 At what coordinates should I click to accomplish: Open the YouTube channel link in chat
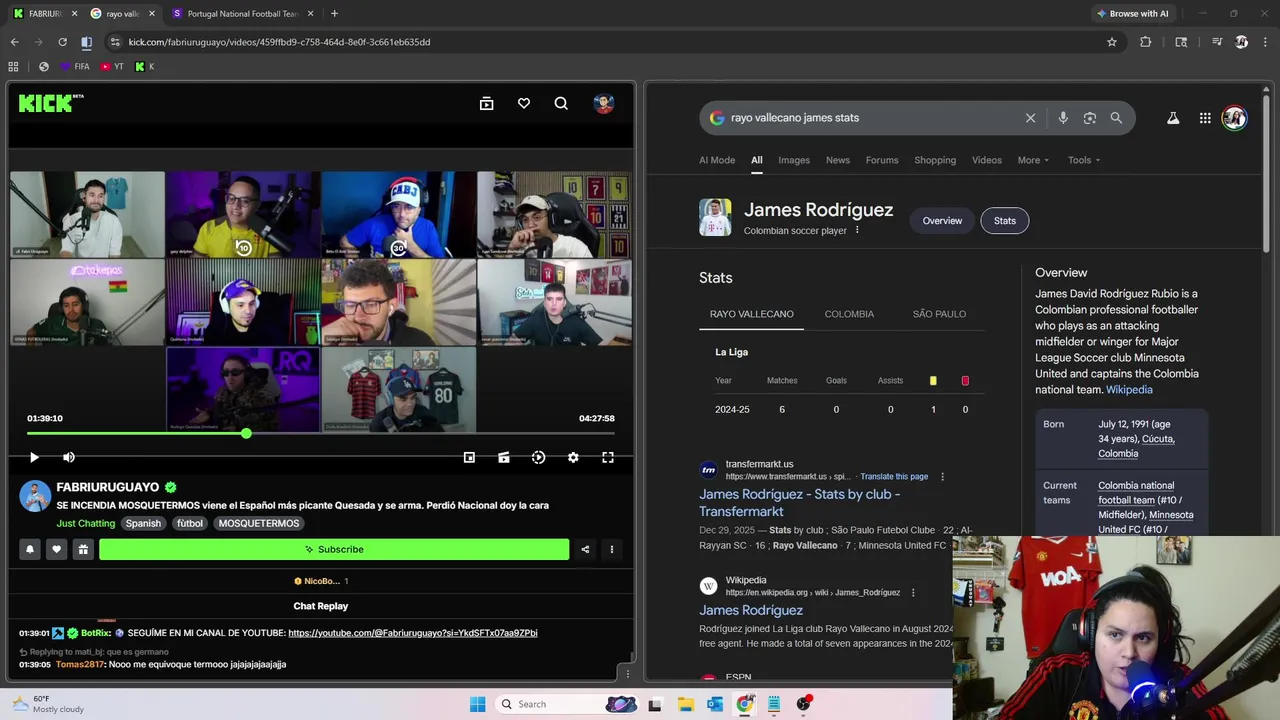(413, 633)
